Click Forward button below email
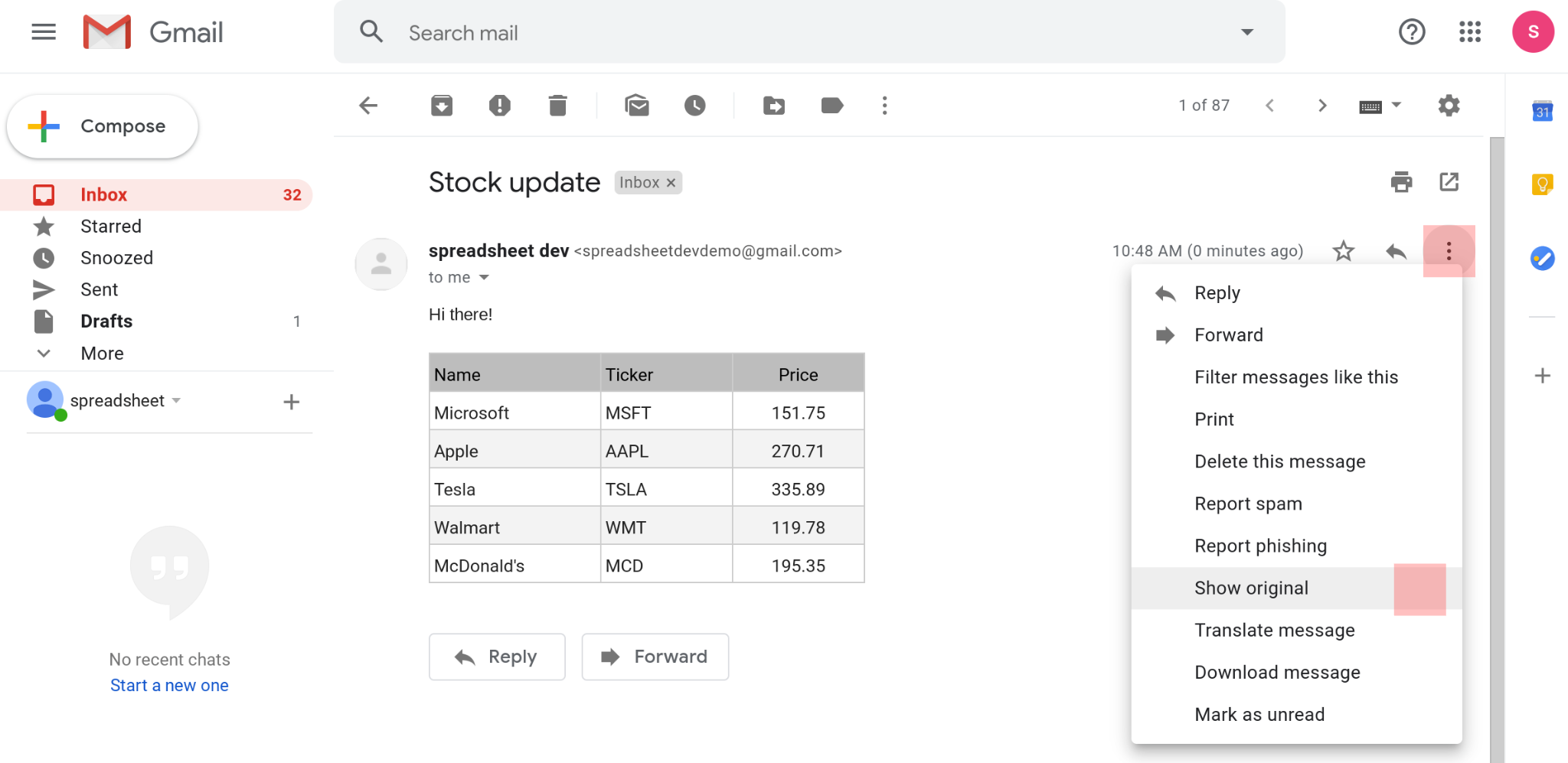 click(x=655, y=657)
